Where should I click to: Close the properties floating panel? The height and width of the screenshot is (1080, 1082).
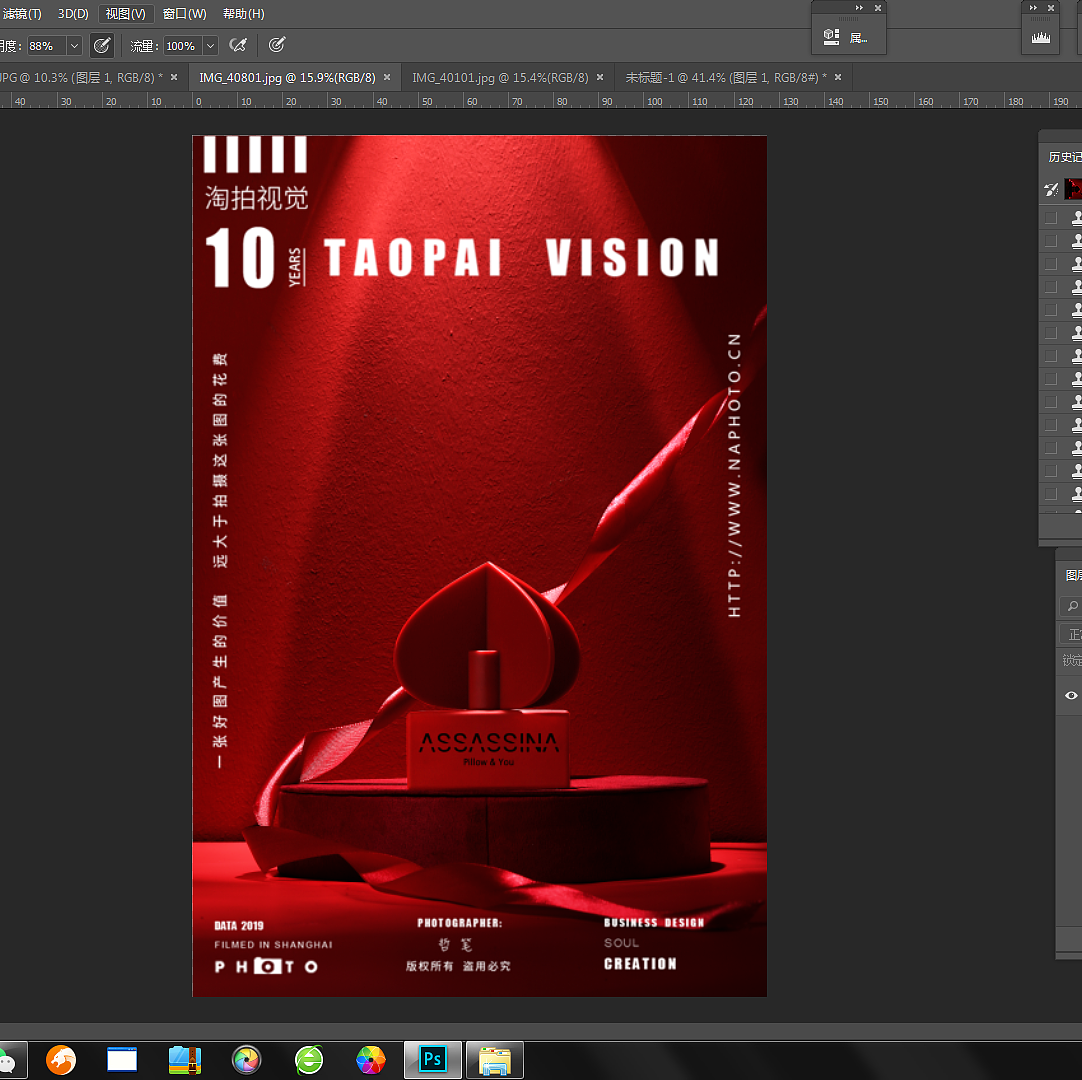[x=878, y=8]
